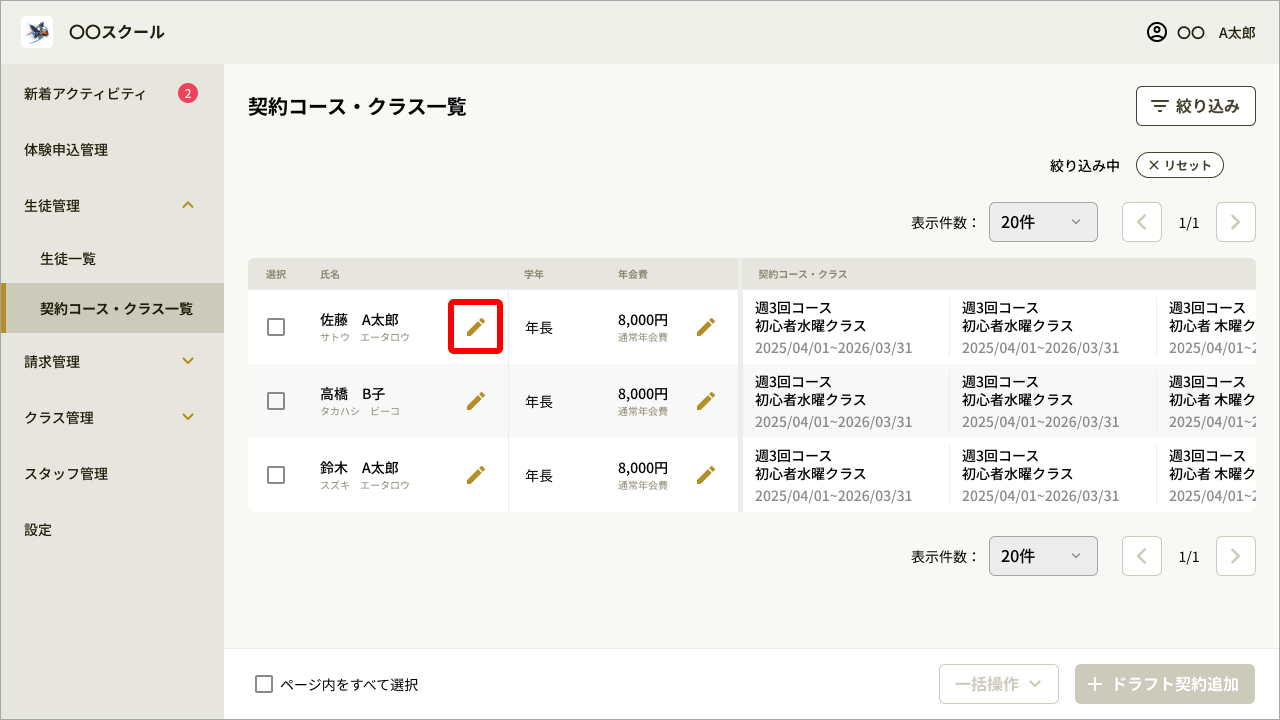The width and height of the screenshot is (1280, 720).
Task: Click the next page arrow in pagination
Action: (1235, 221)
